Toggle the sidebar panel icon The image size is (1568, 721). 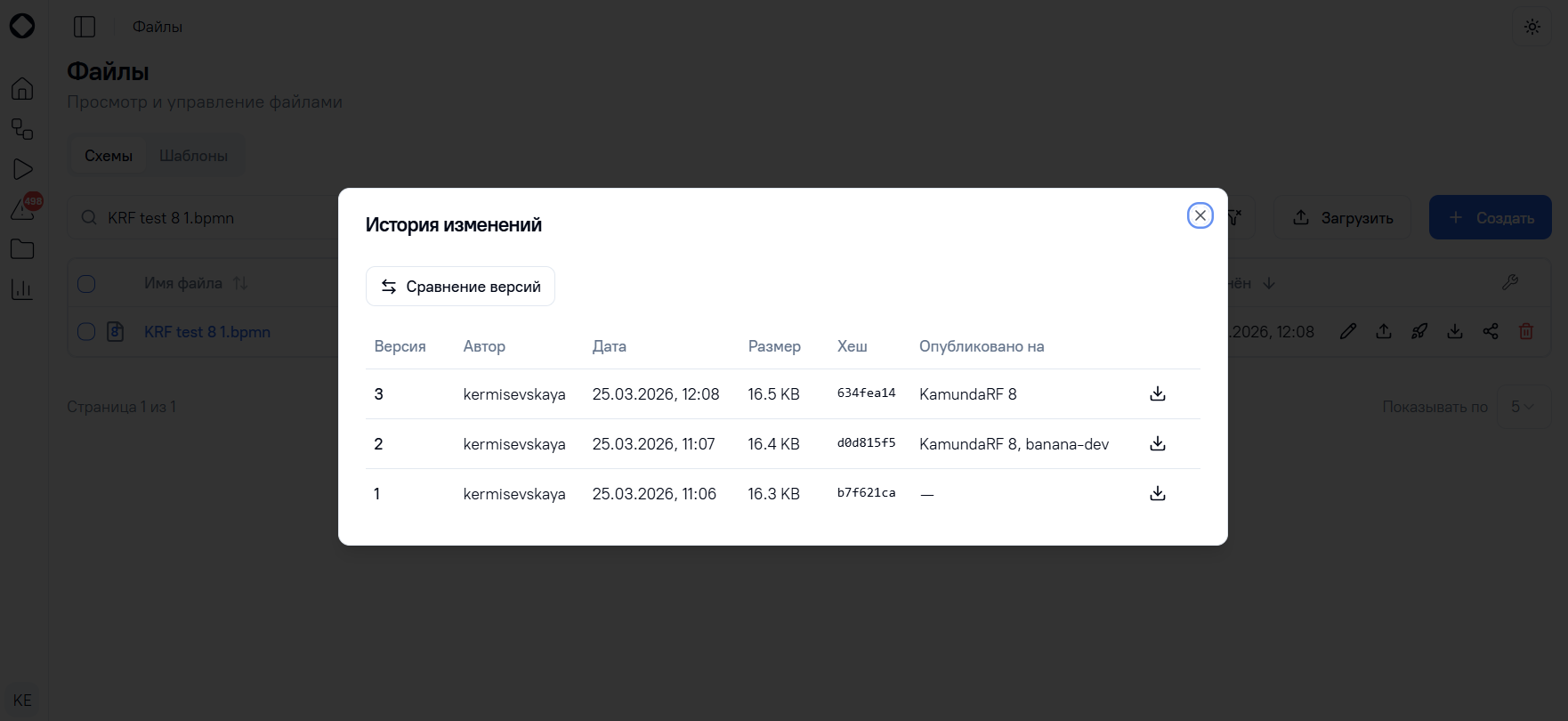85,27
